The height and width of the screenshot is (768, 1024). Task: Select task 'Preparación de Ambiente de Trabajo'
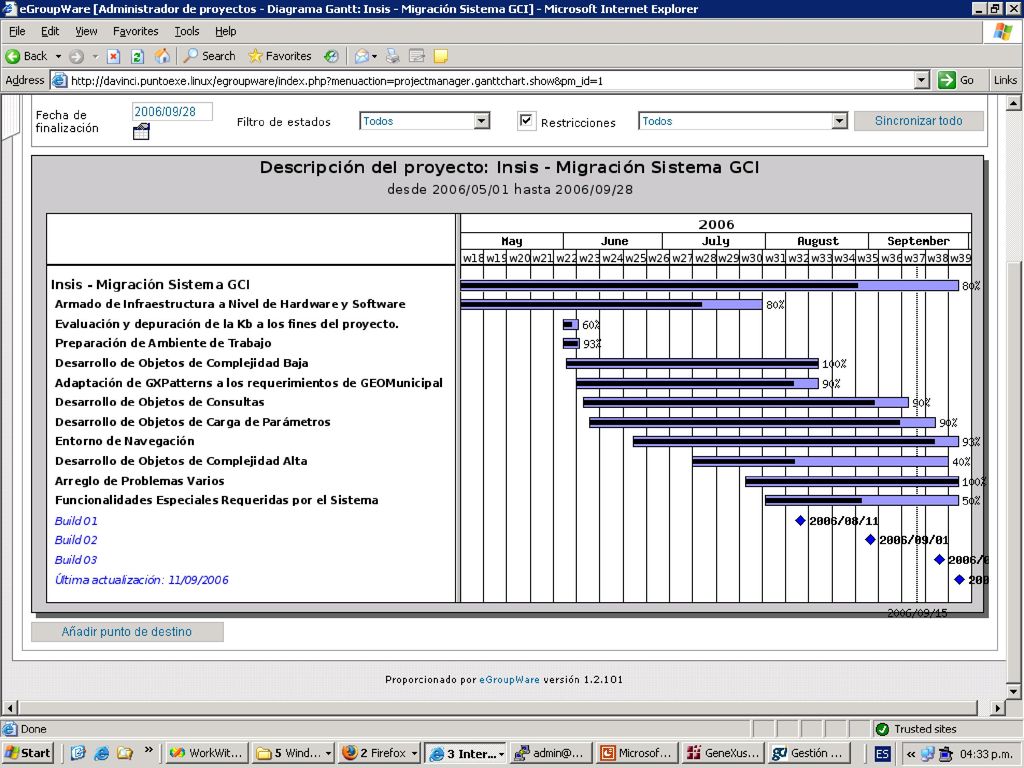pyautogui.click(x=163, y=343)
